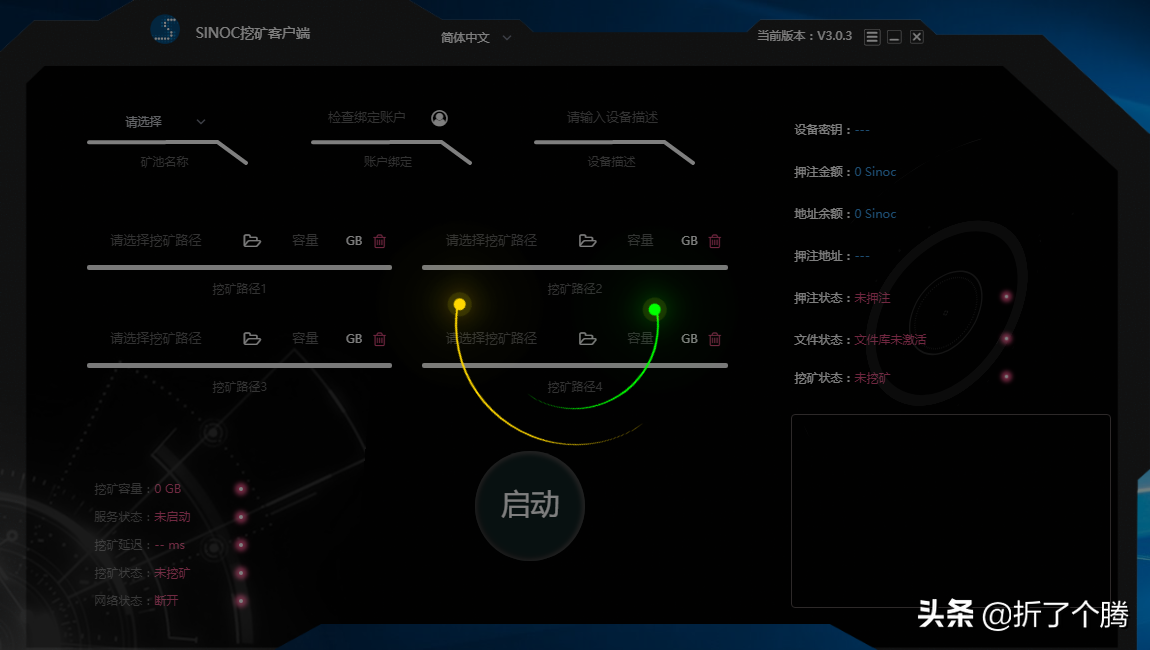Click the account user icon
Viewport: 1150px width, 650px height.
point(439,117)
